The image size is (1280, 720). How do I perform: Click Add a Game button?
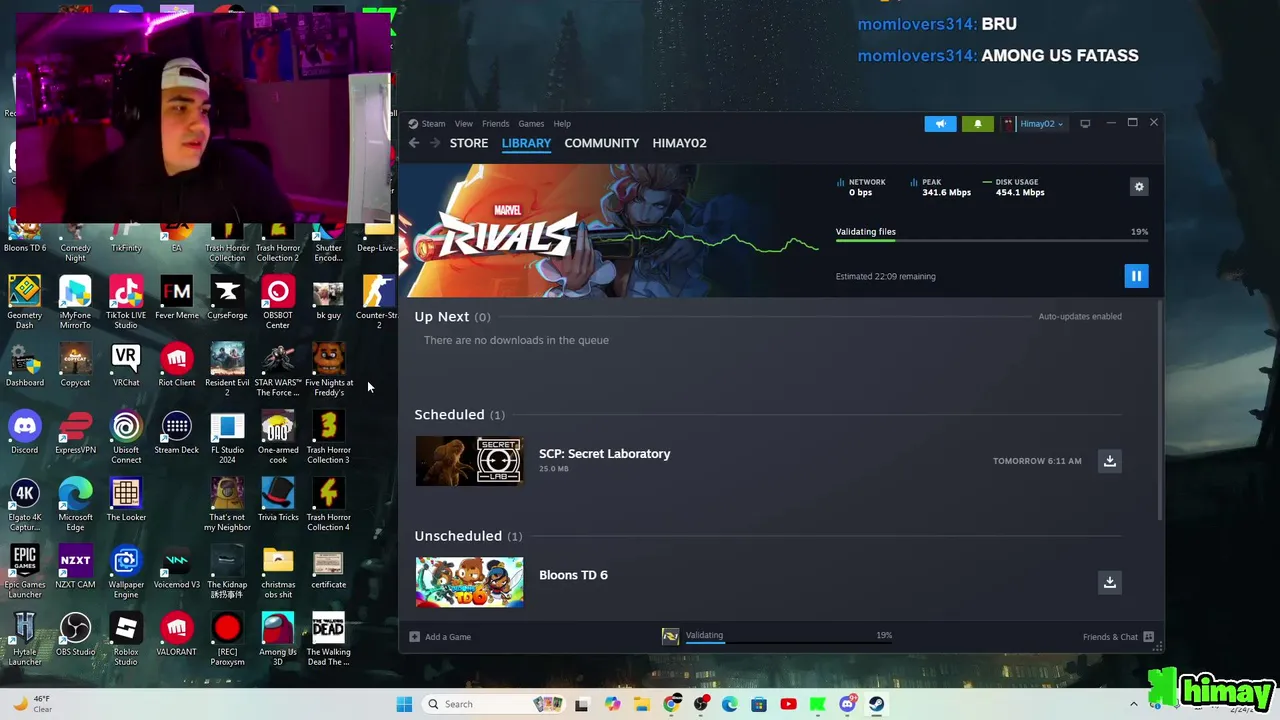(x=440, y=637)
